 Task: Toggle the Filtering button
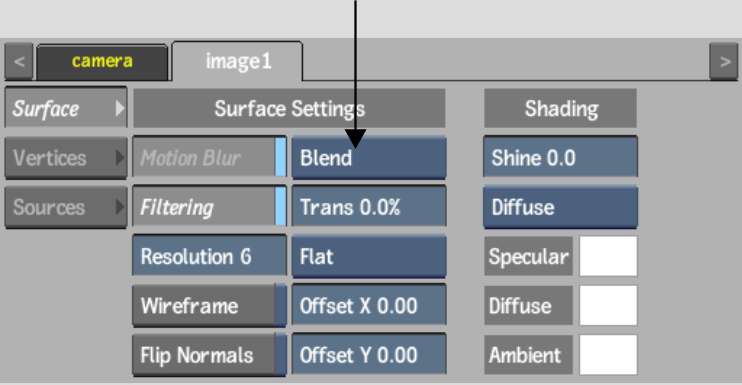tap(209, 207)
